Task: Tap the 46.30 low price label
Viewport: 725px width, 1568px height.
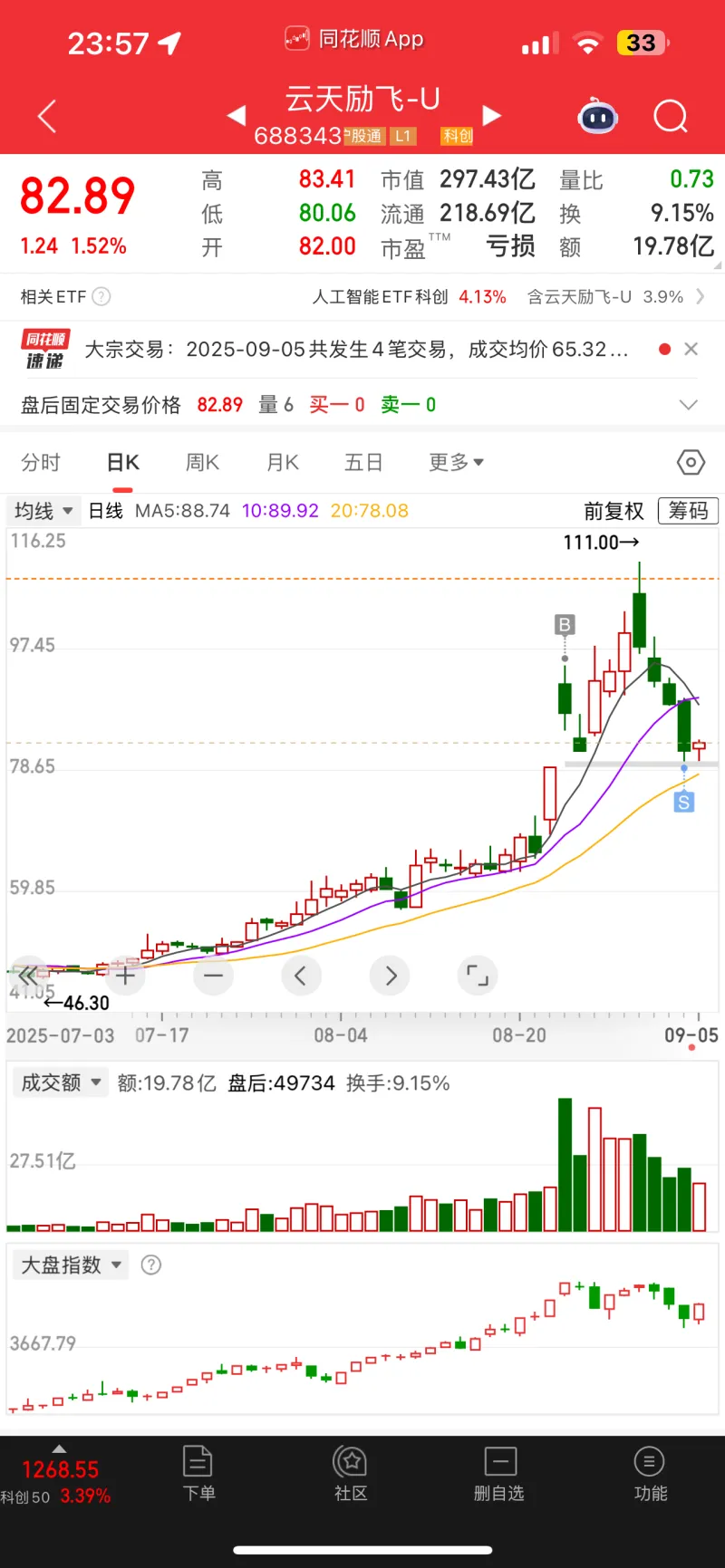Action: coord(77,1003)
